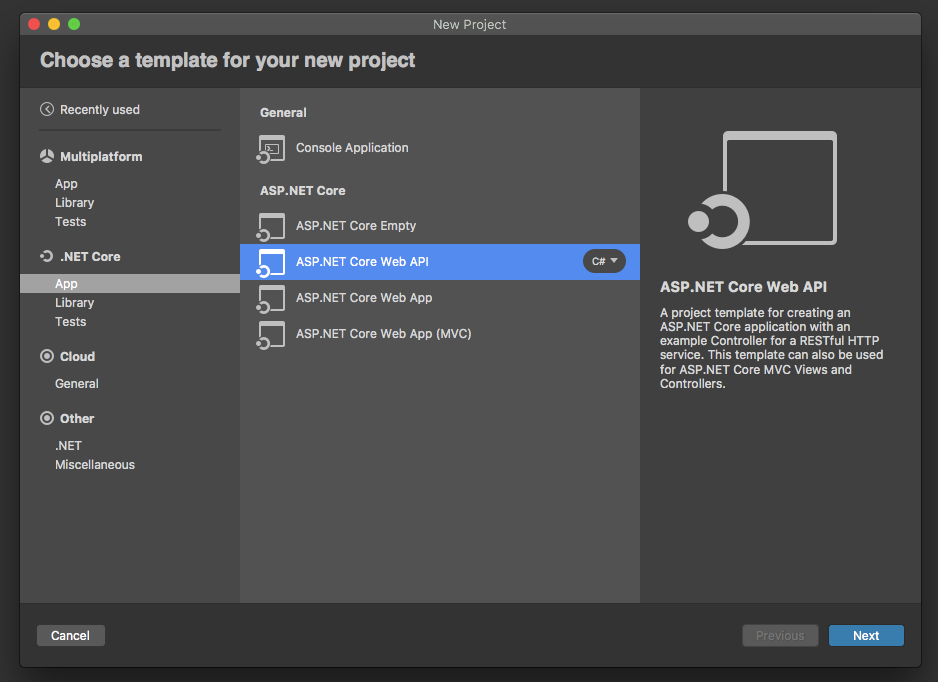Viewport: 938px width, 682px height.
Task: Close the New Project window
Action: (x=34, y=24)
